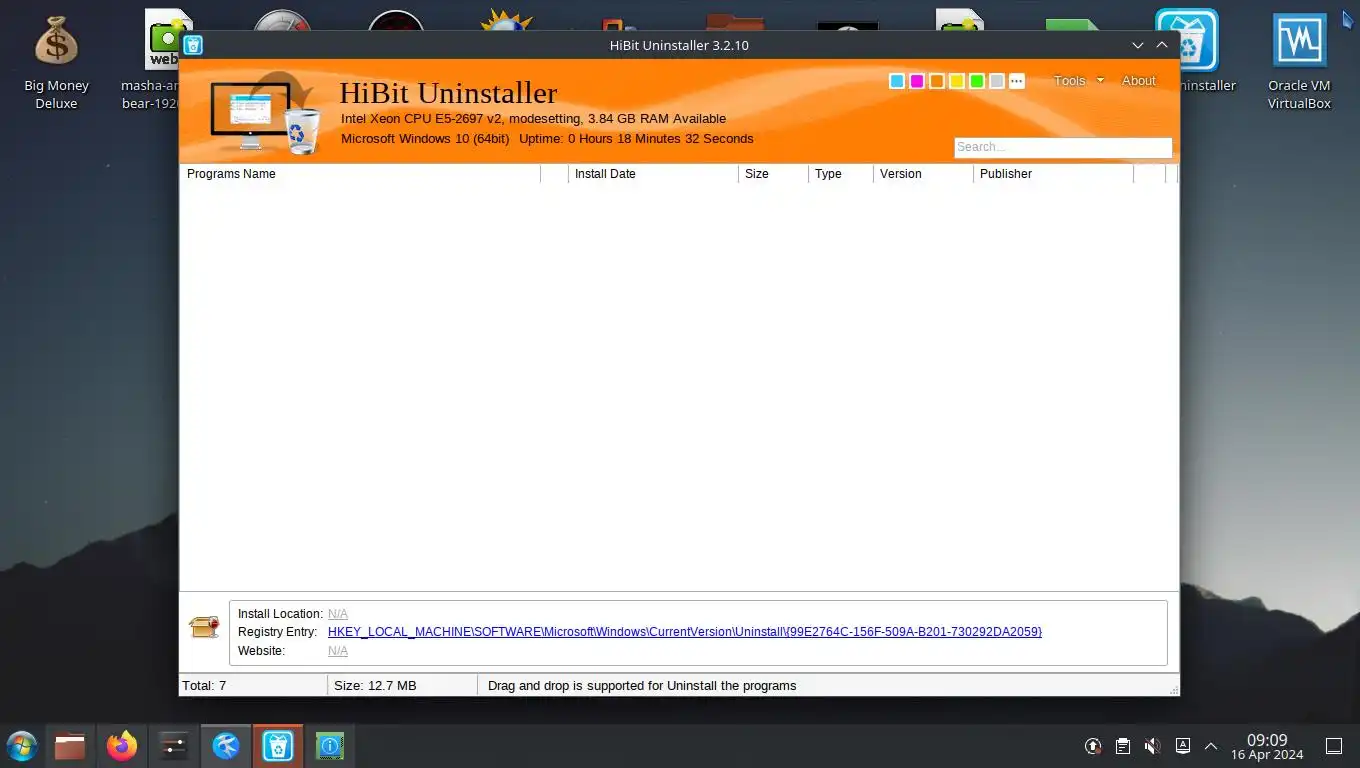
Task: Click the muted volume tray icon
Action: [1152, 746]
